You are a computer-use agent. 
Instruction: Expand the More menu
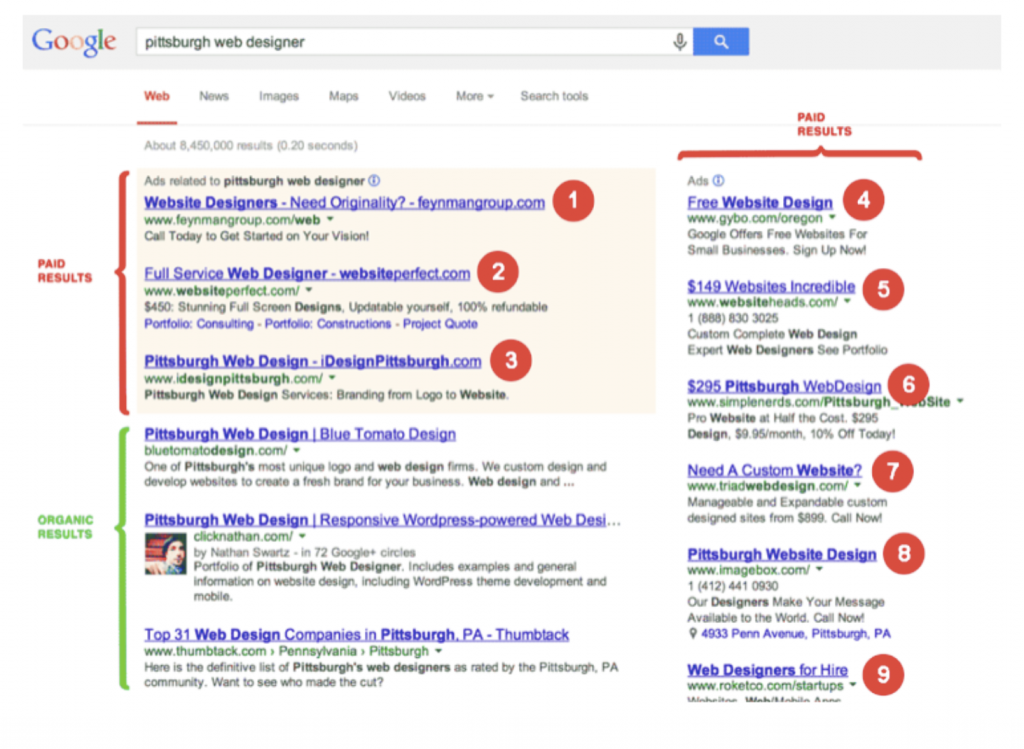click(x=474, y=96)
